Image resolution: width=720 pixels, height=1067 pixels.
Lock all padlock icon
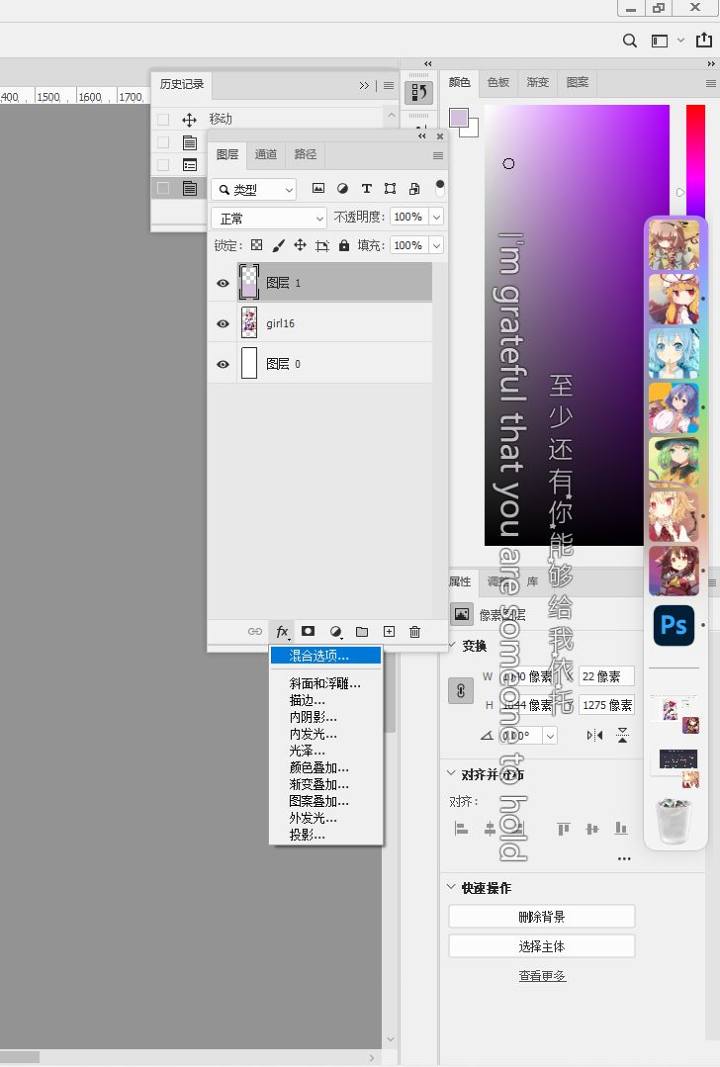[x=344, y=245]
